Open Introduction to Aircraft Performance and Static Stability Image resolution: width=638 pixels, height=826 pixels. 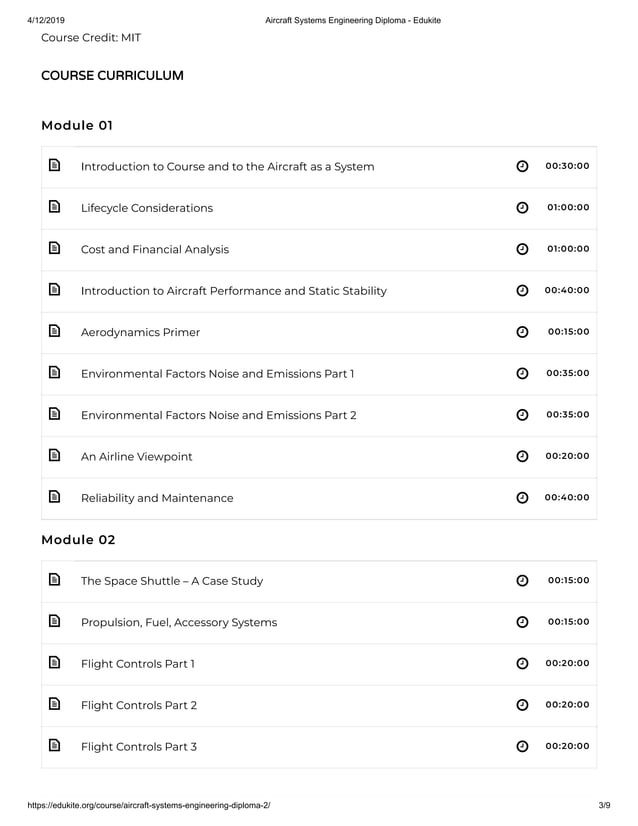coord(233,291)
